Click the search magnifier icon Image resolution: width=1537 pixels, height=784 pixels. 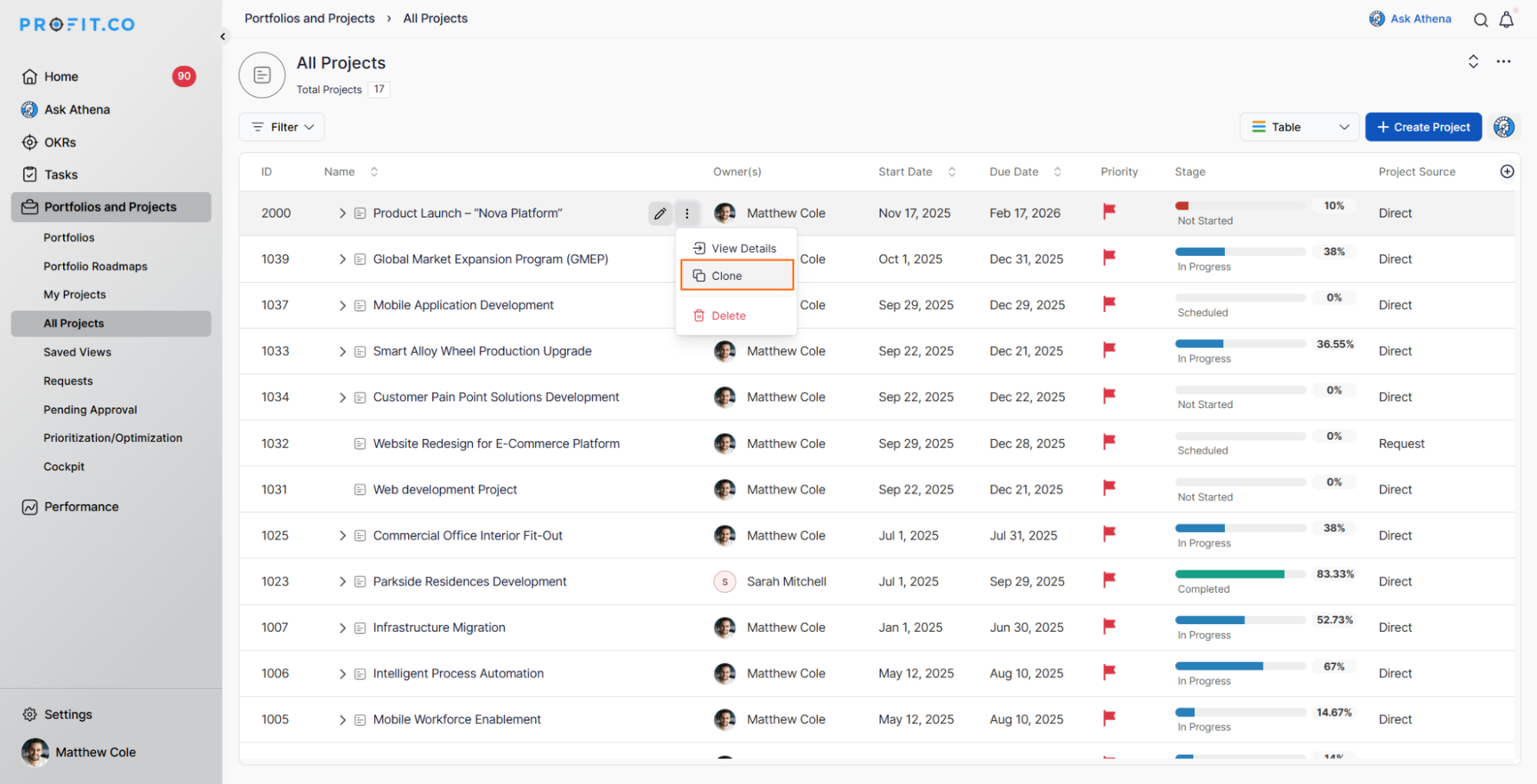point(1480,20)
